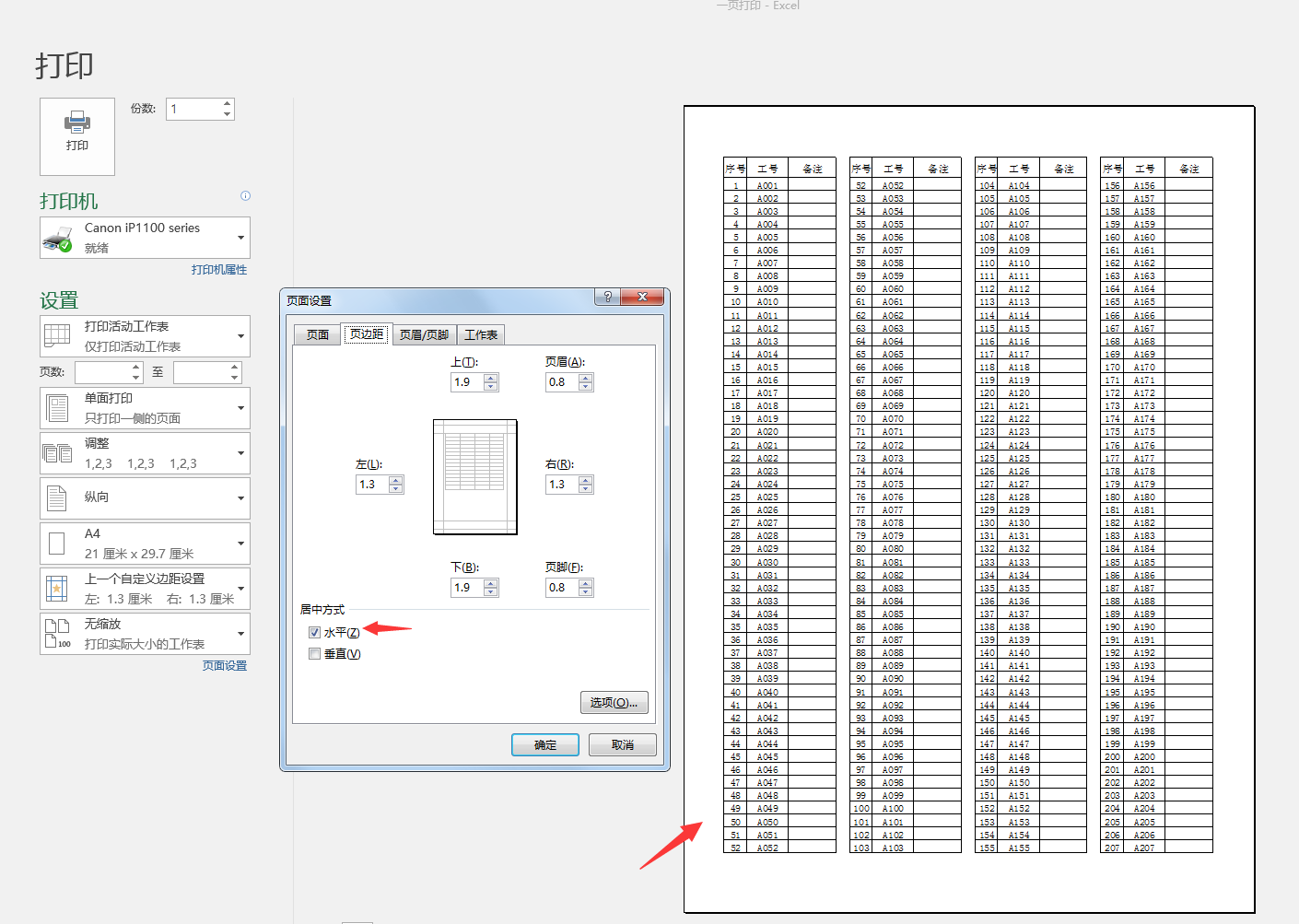Screen dimensions: 1299x924
Task: Expand the 单面打印 dropdown
Action: 145,408
